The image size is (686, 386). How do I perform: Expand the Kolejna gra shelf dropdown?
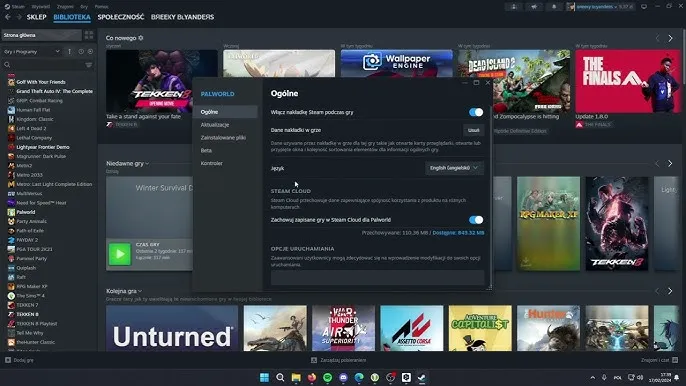click(140, 291)
